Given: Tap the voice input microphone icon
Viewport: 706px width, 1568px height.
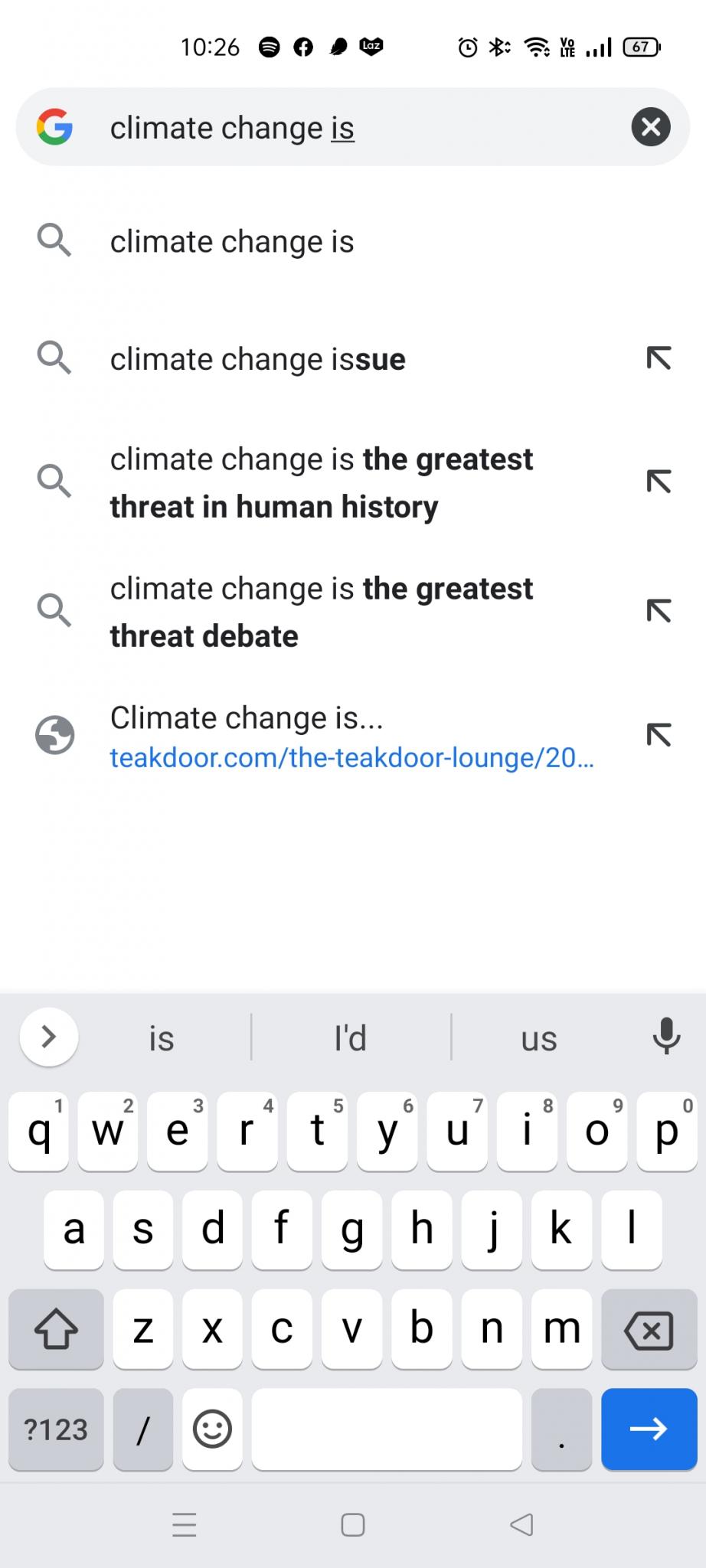Looking at the screenshot, I should (x=666, y=1037).
